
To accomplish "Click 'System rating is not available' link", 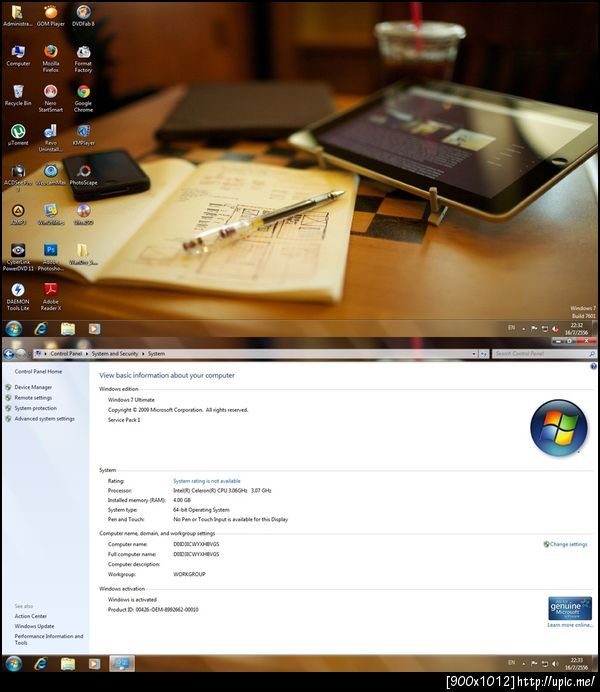I will tap(207, 481).
